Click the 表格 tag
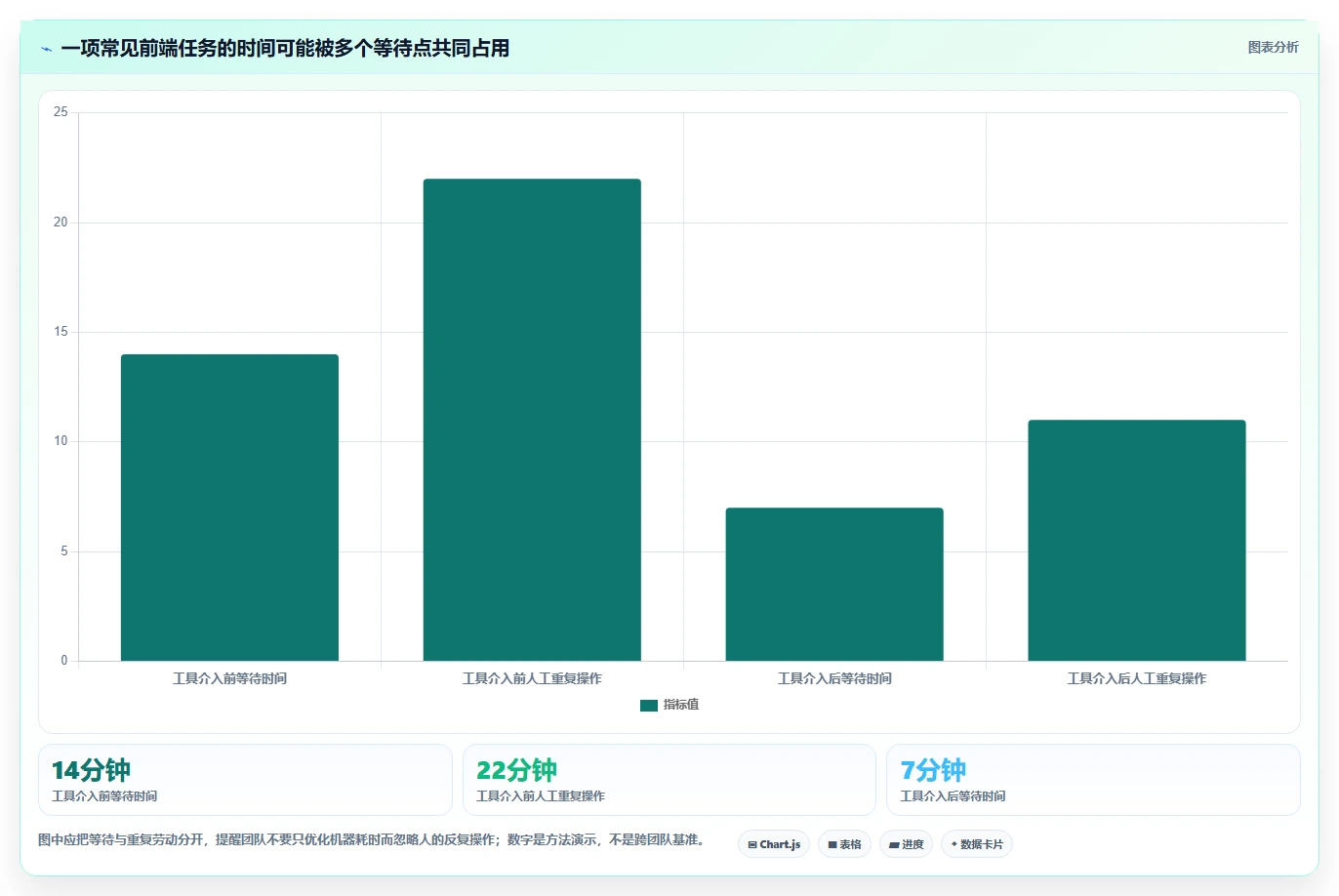 [844, 844]
